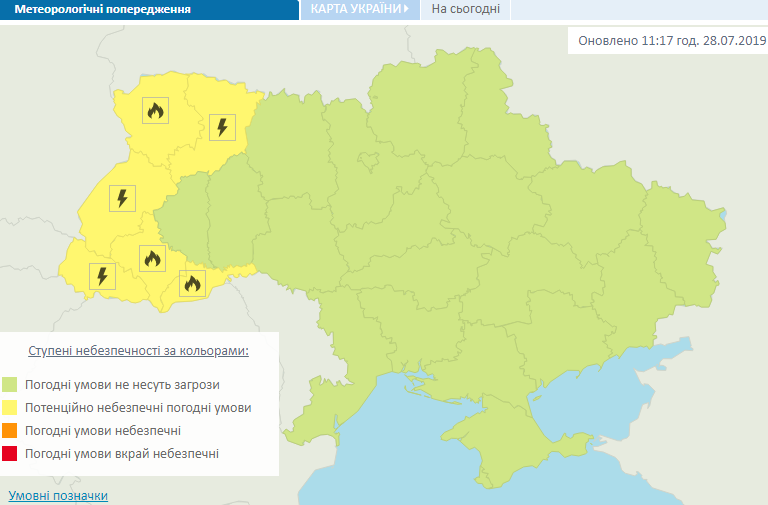The width and height of the screenshot is (768, 505).
Task: Open the Умовні позначки link
Action: point(58,496)
